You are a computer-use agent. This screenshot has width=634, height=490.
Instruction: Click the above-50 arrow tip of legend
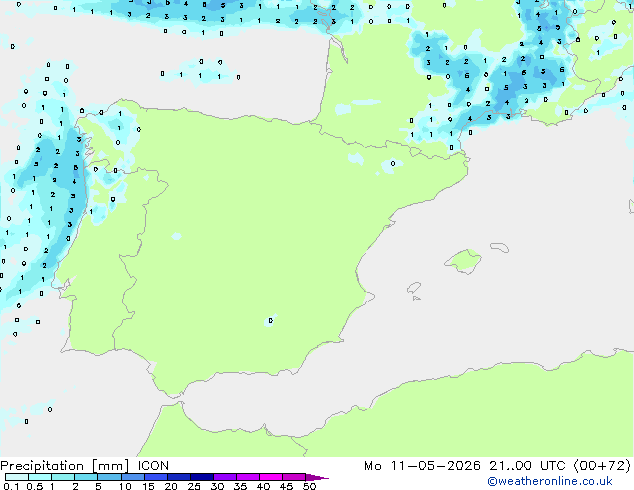(x=317, y=477)
